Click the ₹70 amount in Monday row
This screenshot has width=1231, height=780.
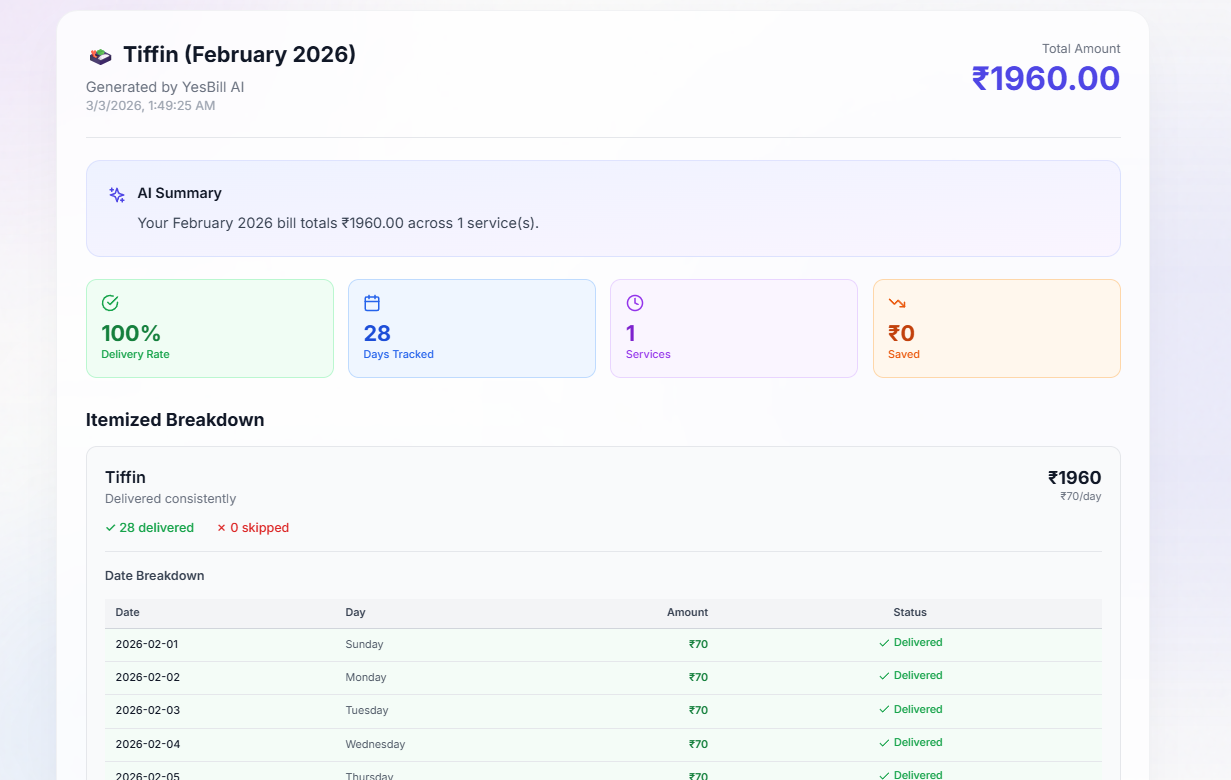[x=698, y=677]
